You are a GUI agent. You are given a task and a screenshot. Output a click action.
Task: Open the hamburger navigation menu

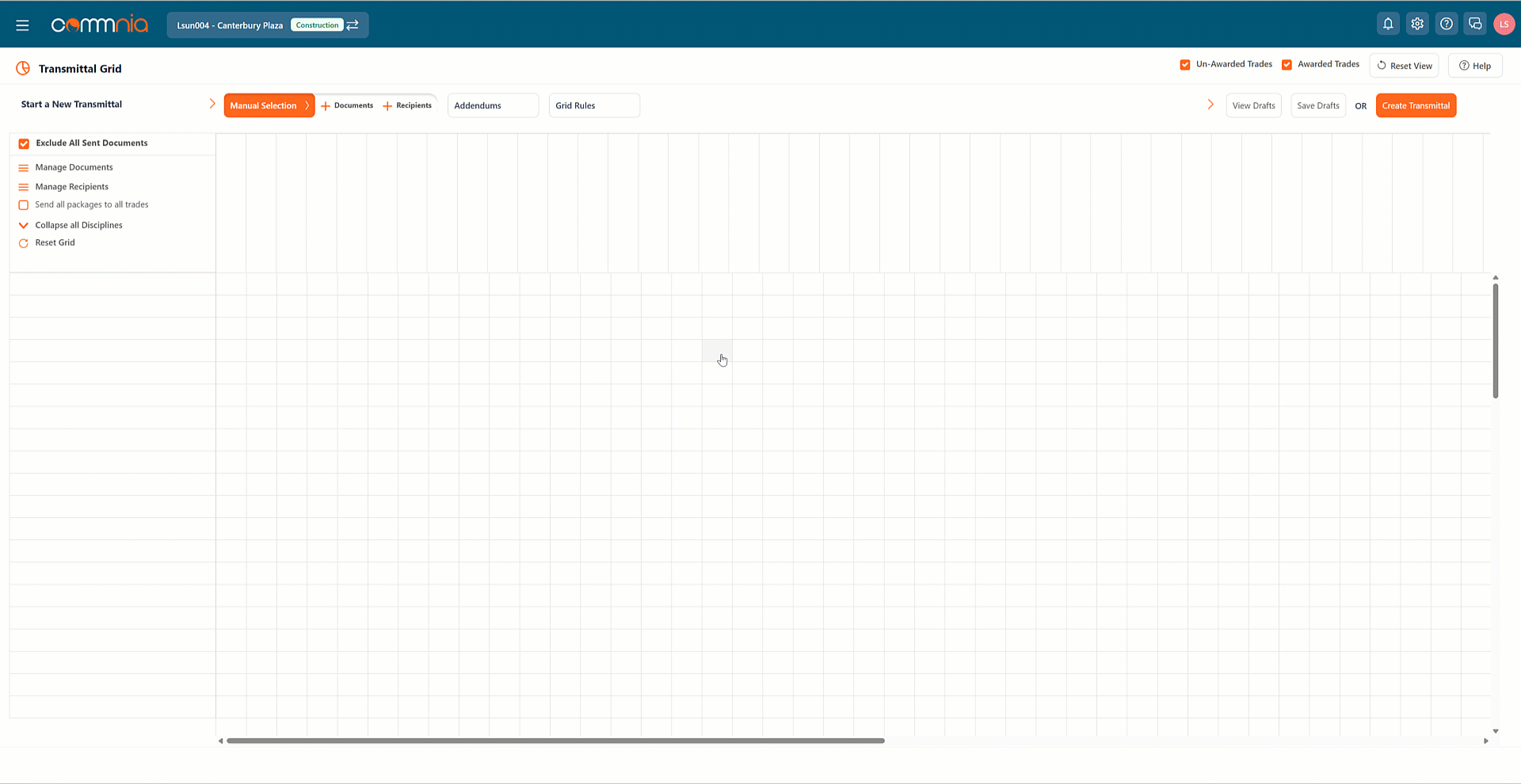pos(22,25)
